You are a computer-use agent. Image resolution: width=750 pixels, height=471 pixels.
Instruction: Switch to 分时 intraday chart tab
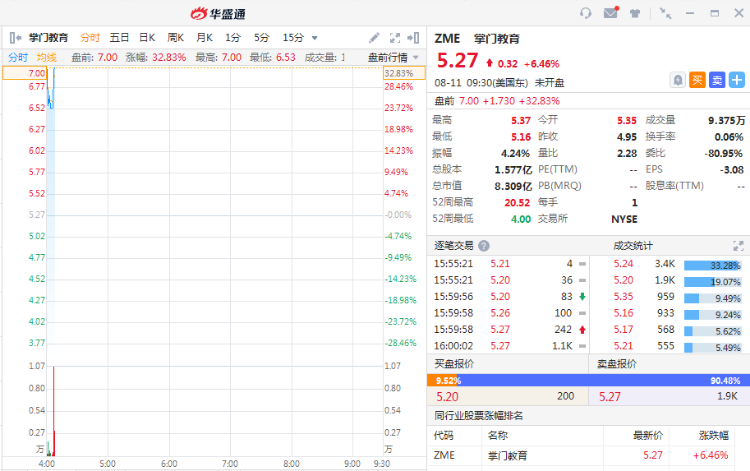[x=90, y=38]
